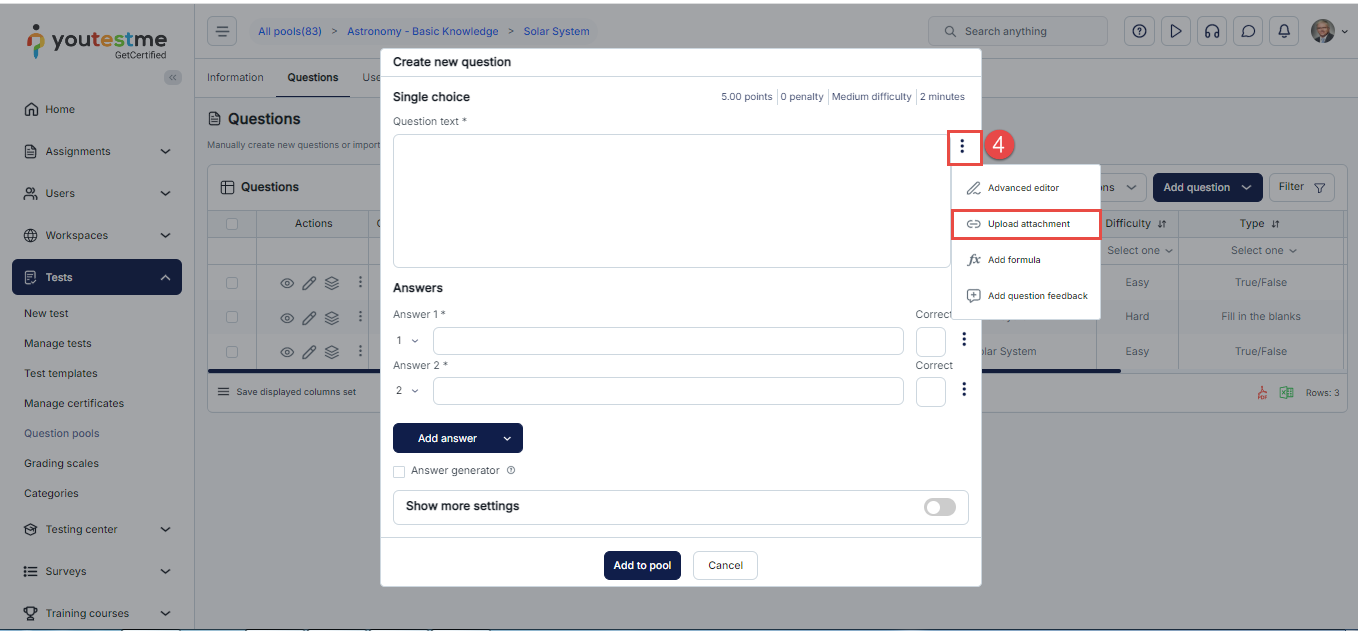Switch to Information tab

[235, 77]
